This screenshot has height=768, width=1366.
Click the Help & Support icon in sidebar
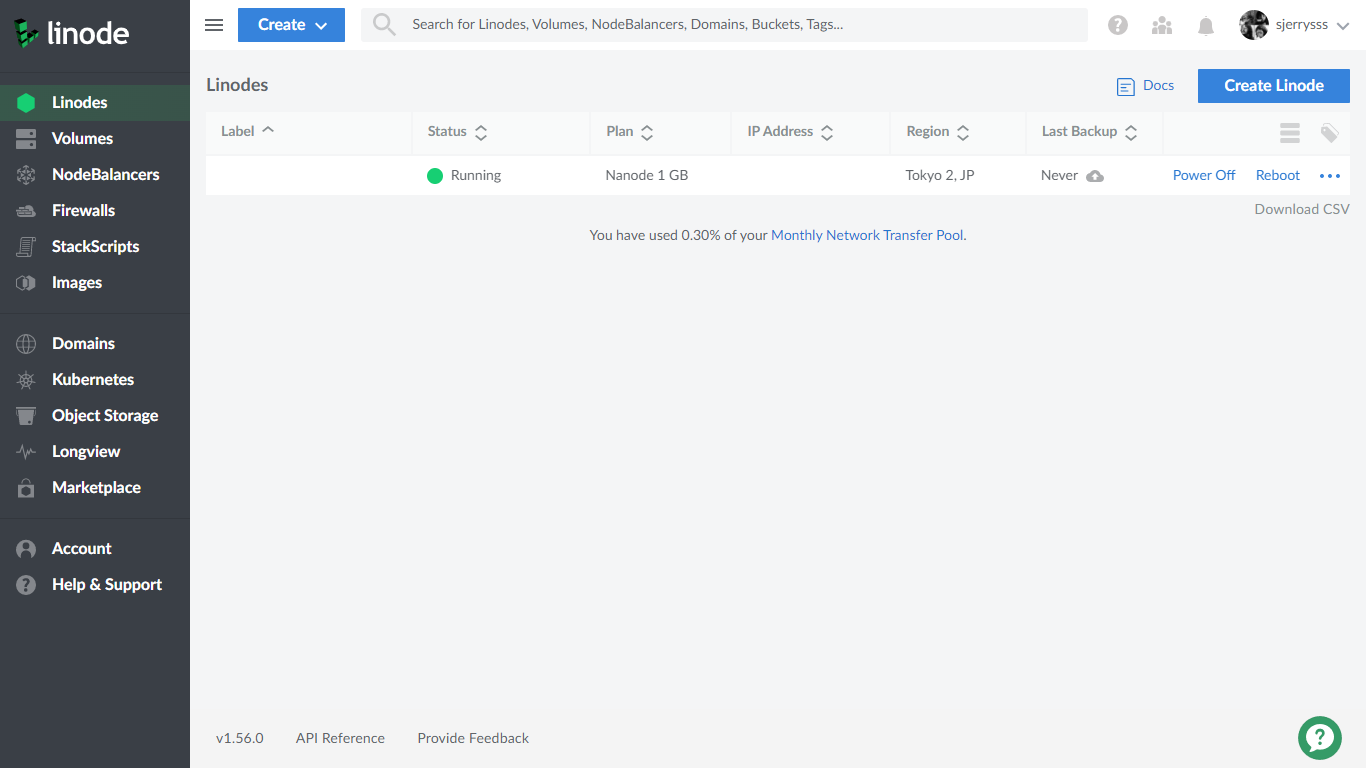pyautogui.click(x=26, y=585)
